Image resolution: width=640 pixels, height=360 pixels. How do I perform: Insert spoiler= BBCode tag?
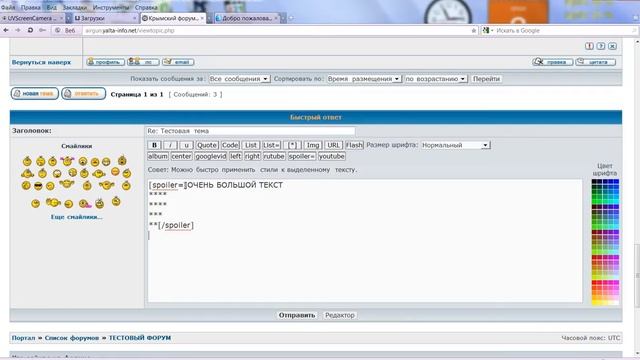tap(302, 156)
